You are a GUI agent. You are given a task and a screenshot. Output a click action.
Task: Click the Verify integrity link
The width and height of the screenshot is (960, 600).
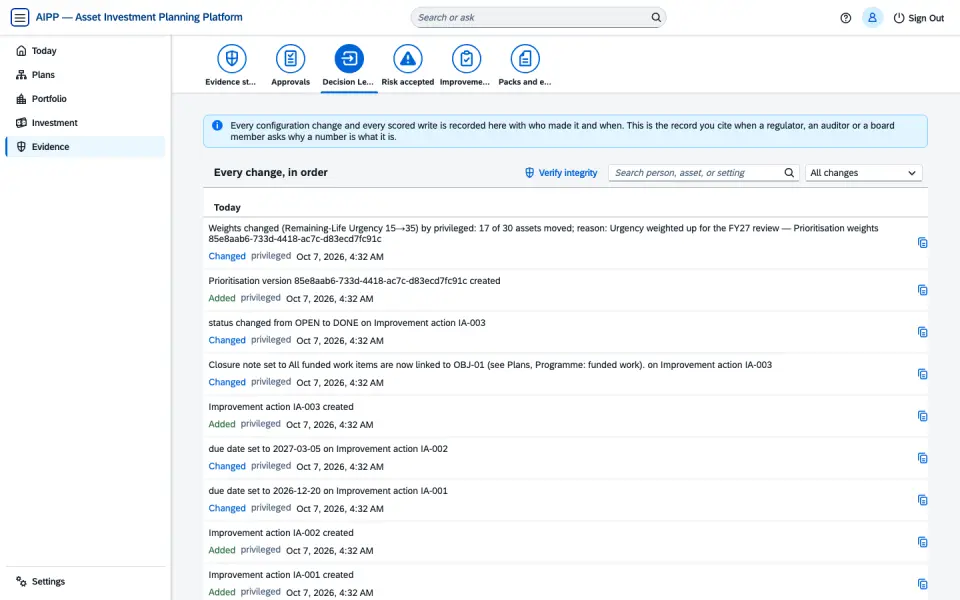pos(561,173)
